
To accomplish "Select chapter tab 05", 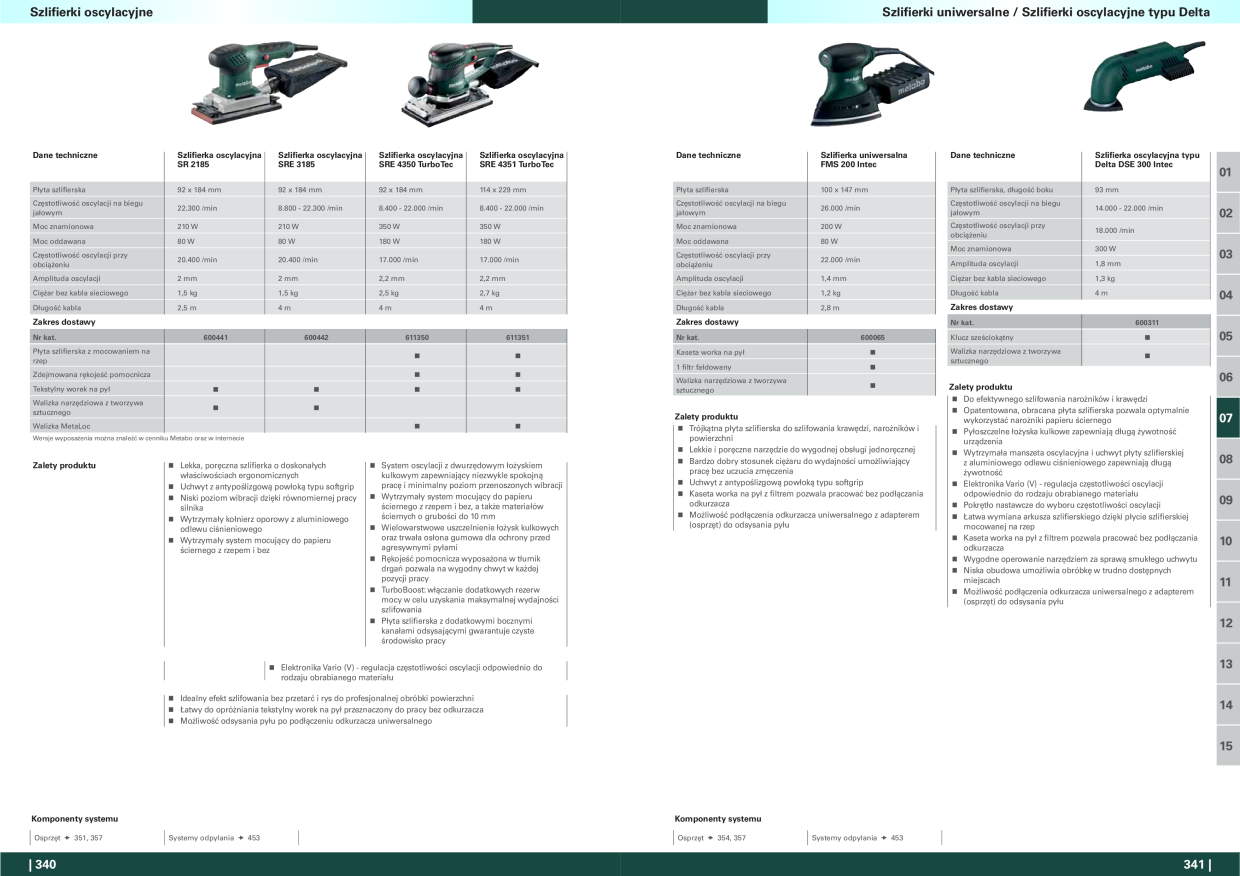I will (1227, 336).
